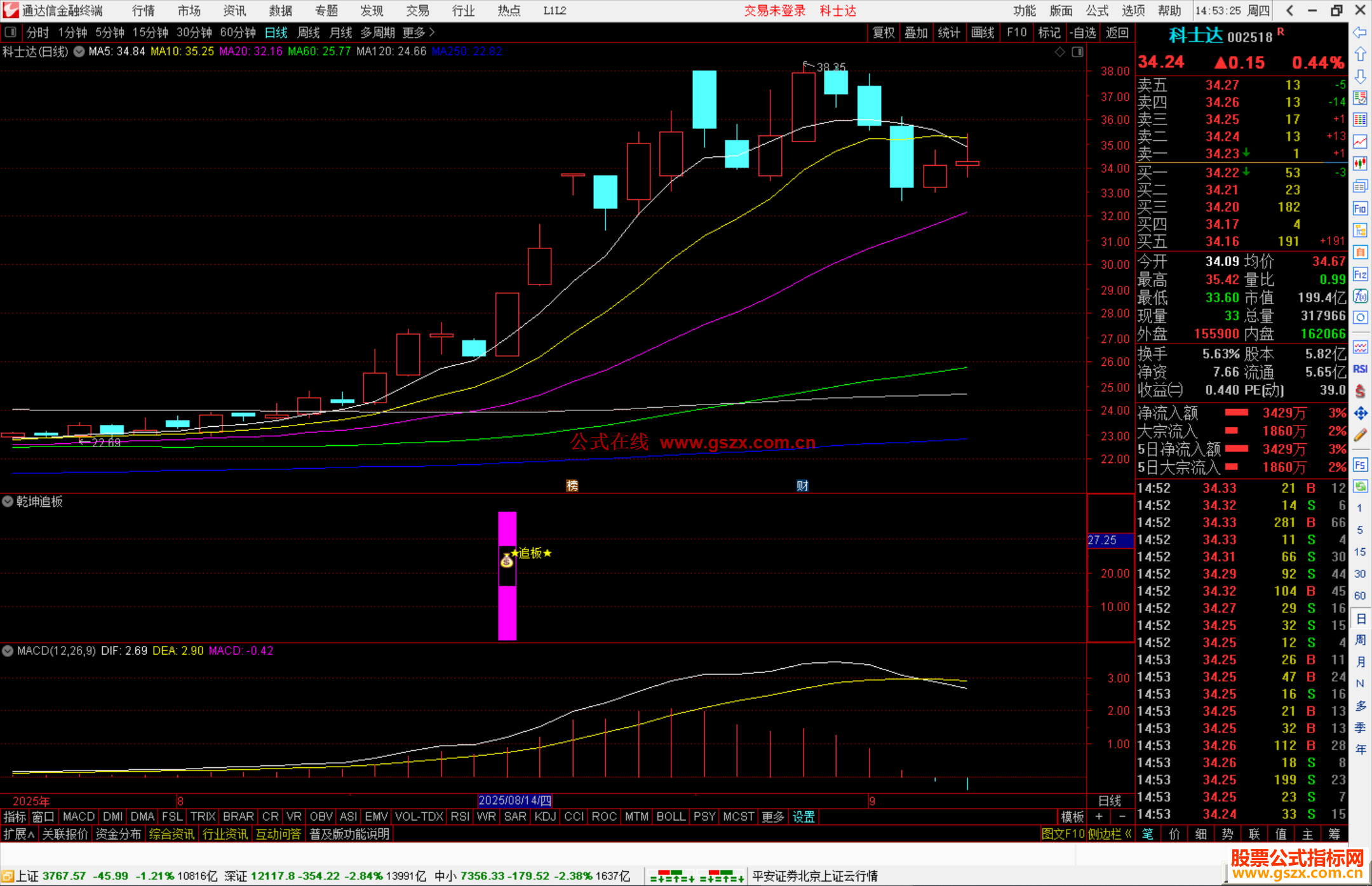Click the 统计 button

click(x=949, y=32)
